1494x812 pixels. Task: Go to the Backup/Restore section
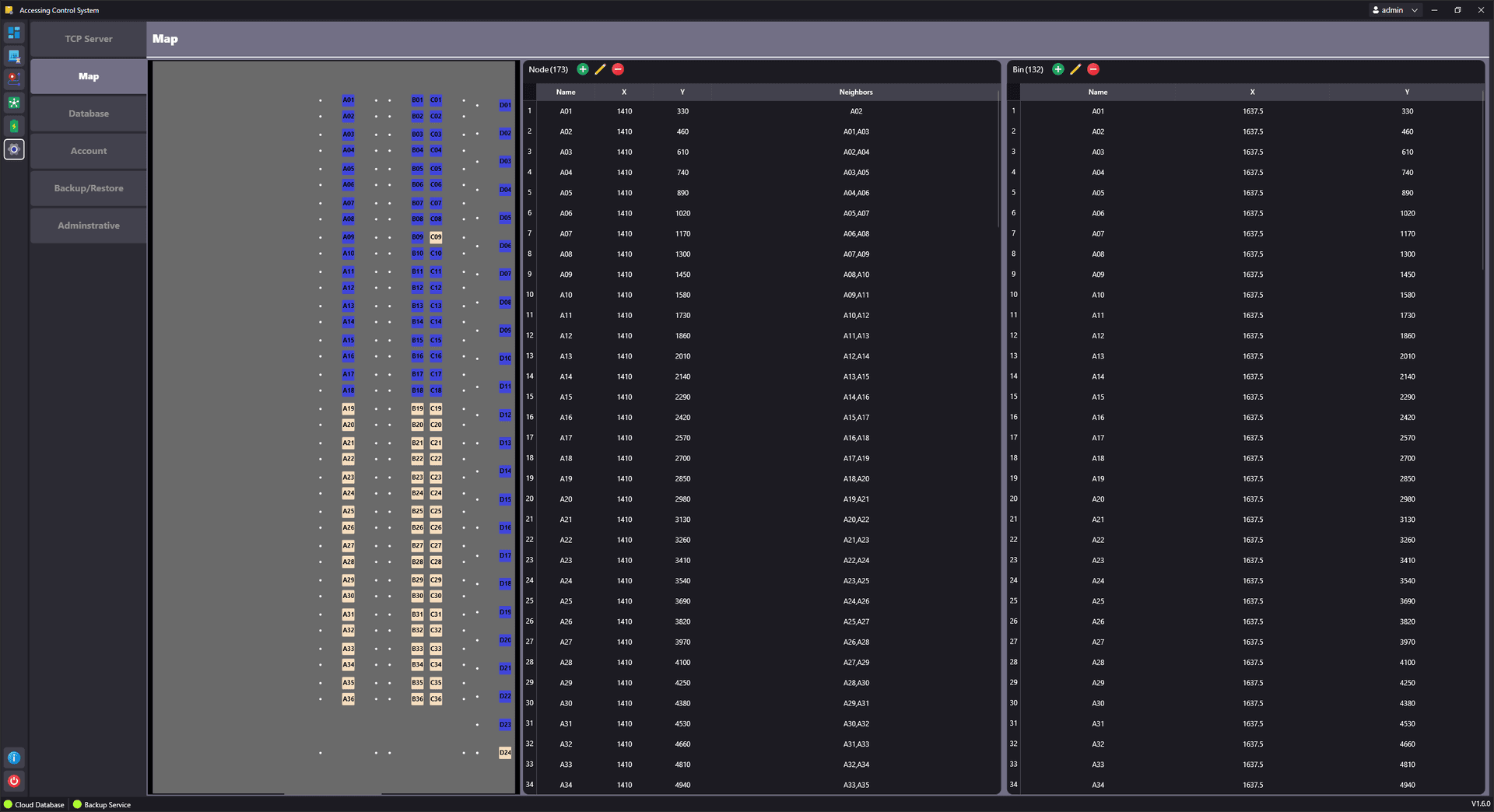coord(89,188)
